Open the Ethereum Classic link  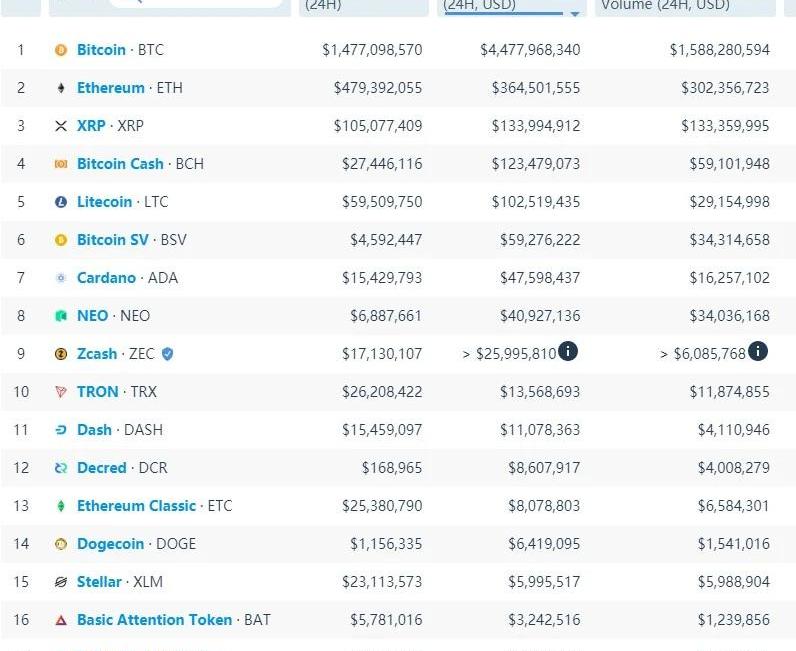tap(136, 506)
